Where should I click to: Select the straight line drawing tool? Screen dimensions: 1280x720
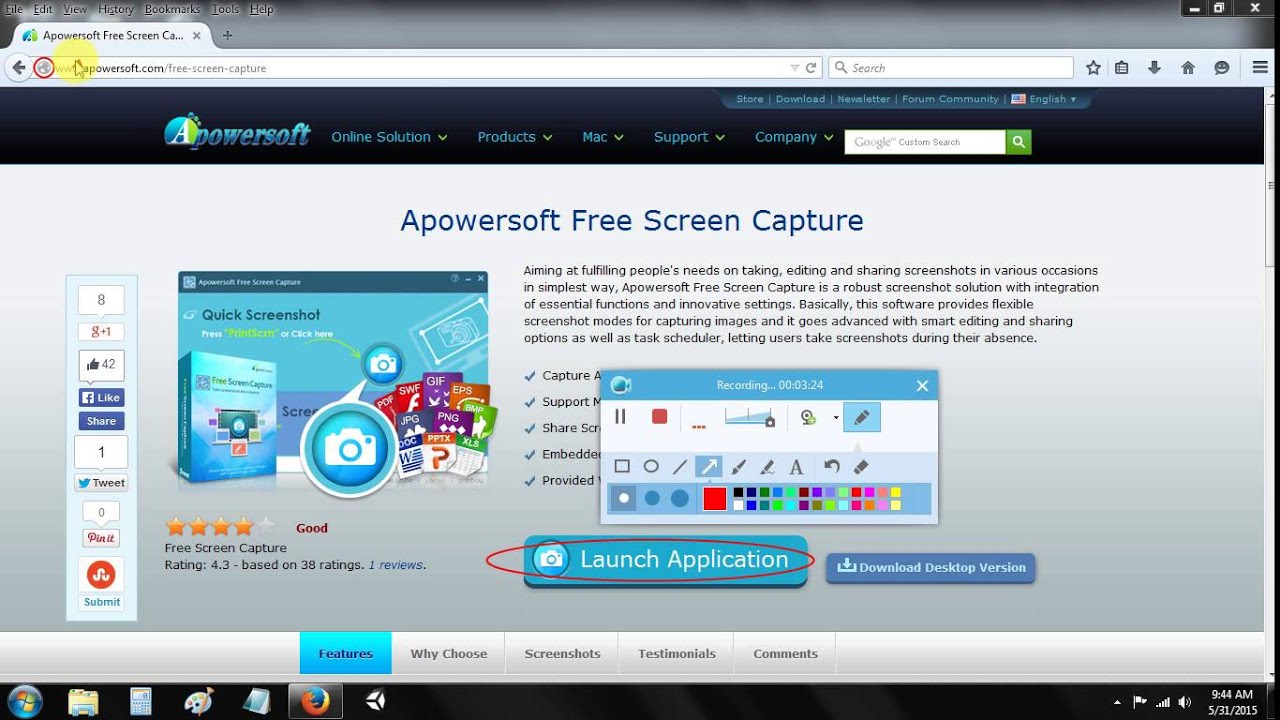click(680, 467)
